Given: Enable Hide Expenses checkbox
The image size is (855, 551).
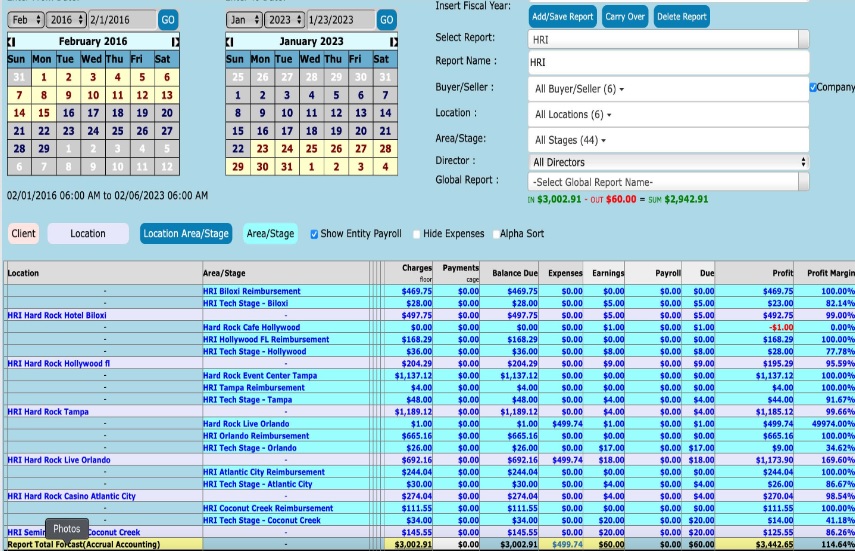Looking at the screenshot, I should tap(417, 234).
